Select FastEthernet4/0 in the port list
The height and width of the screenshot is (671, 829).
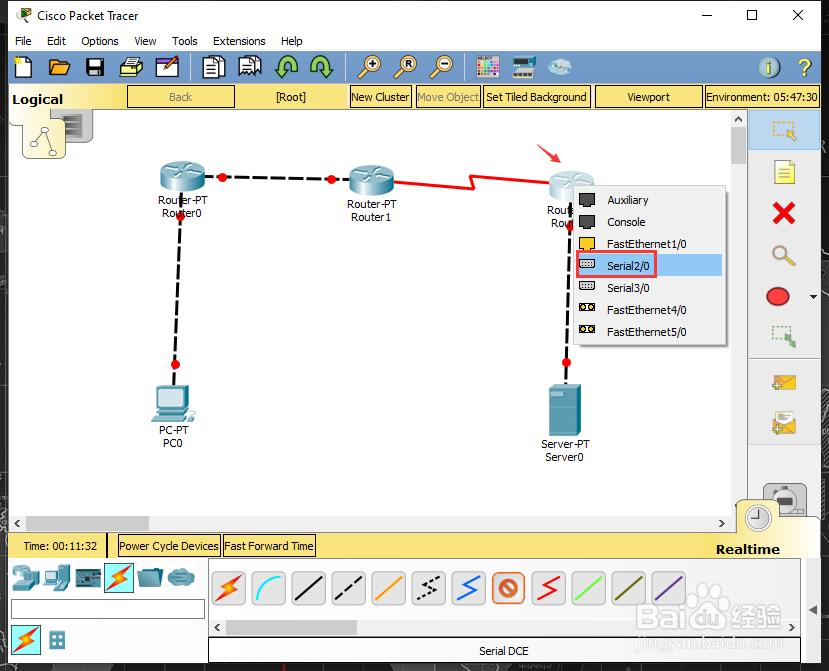650,310
